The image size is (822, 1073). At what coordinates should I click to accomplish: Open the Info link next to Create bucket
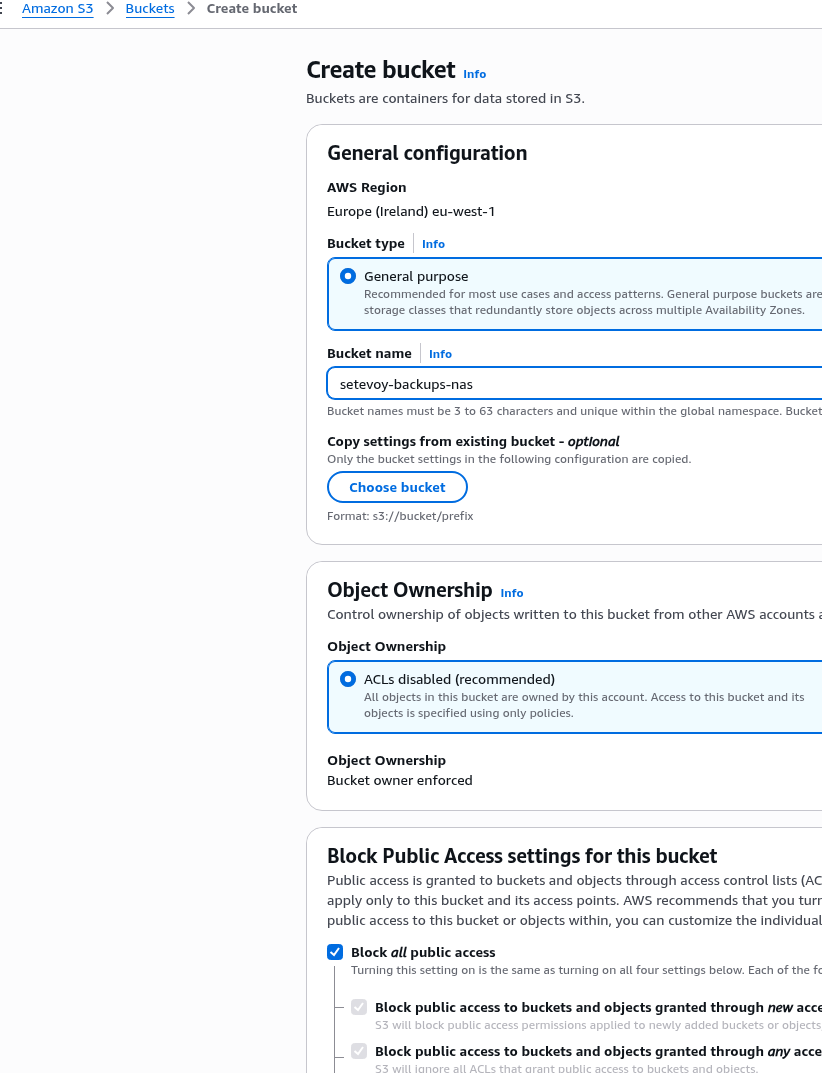click(x=474, y=74)
